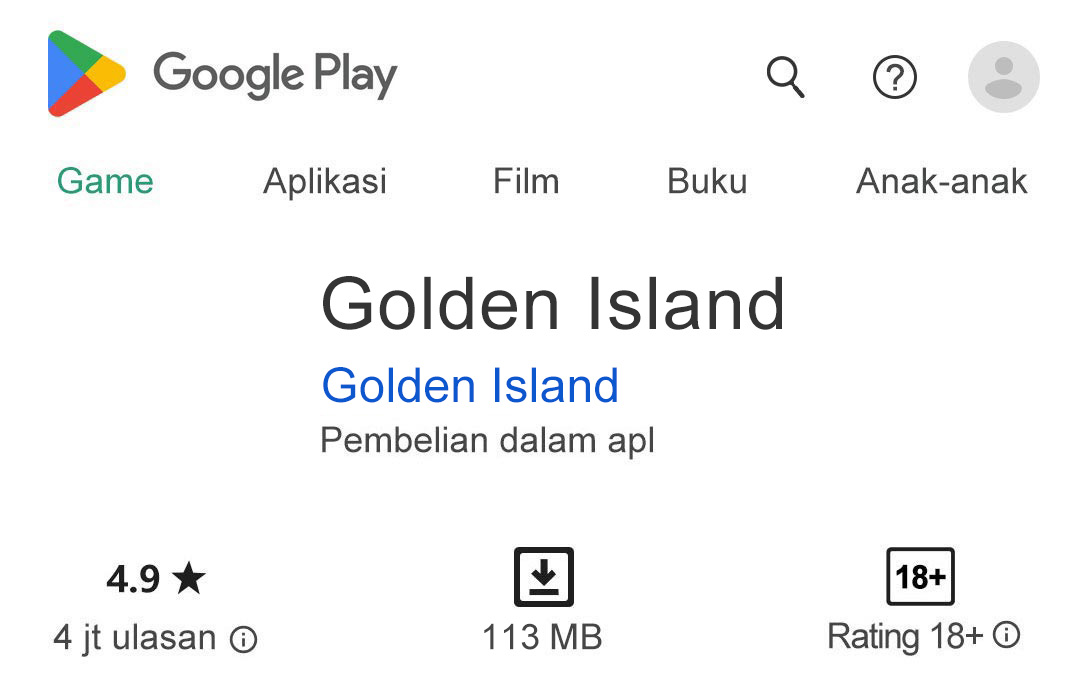Viewport: 1080px width, 700px height.
Task: Click the info icon beside Rating 18+
Action: pyautogui.click(x=1006, y=635)
